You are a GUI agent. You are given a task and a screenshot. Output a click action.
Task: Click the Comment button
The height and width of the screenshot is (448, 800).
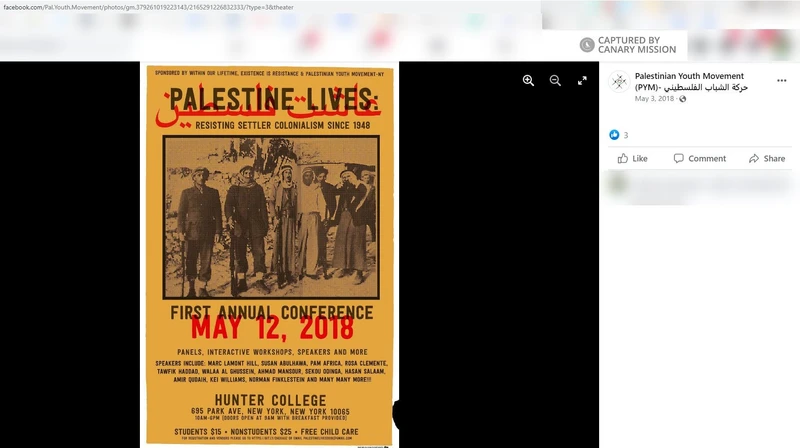coord(699,158)
